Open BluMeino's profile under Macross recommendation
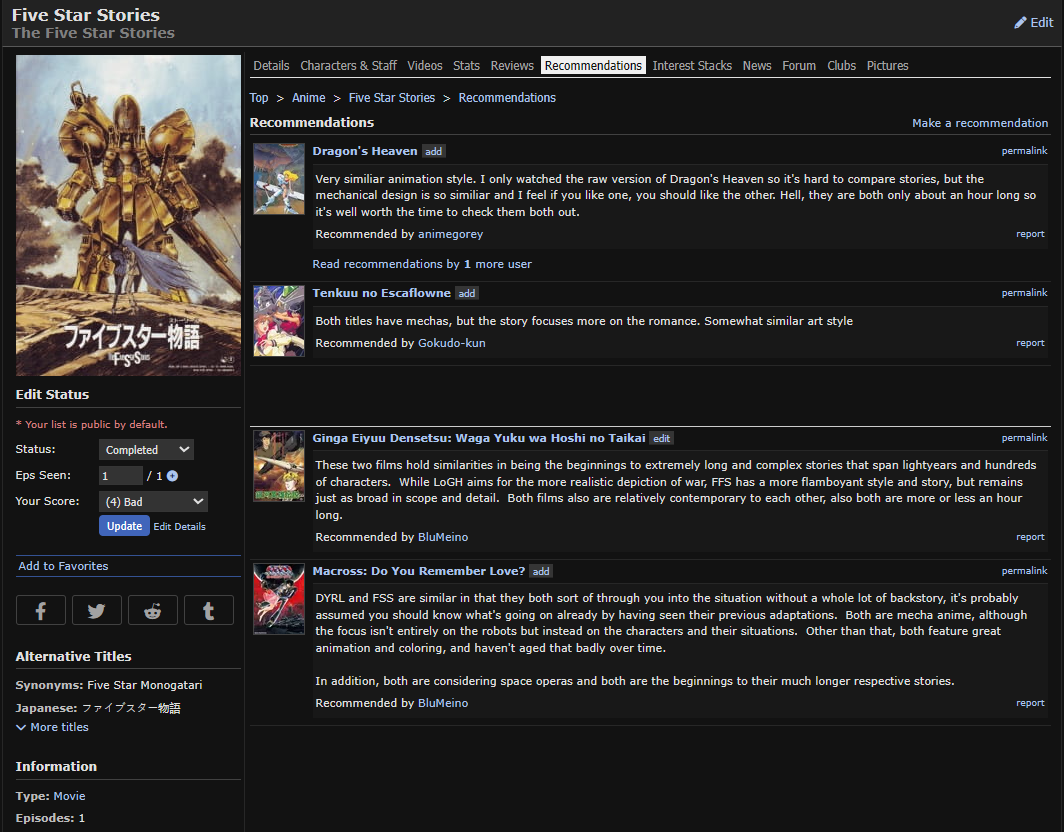The image size is (1064, 832). 443,703
